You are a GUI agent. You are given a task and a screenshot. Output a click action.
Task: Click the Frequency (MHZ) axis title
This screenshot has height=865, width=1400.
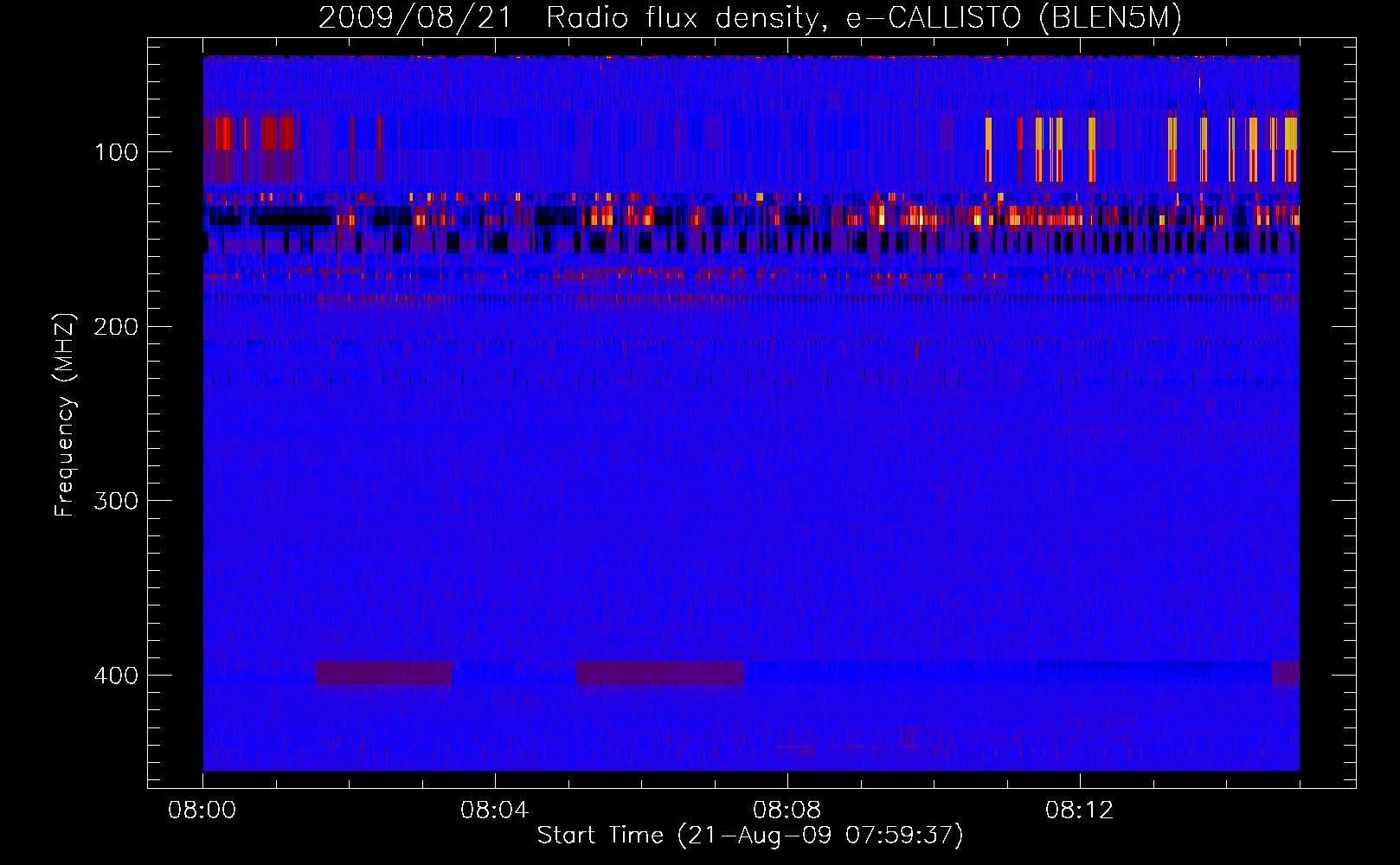point(65,414)
